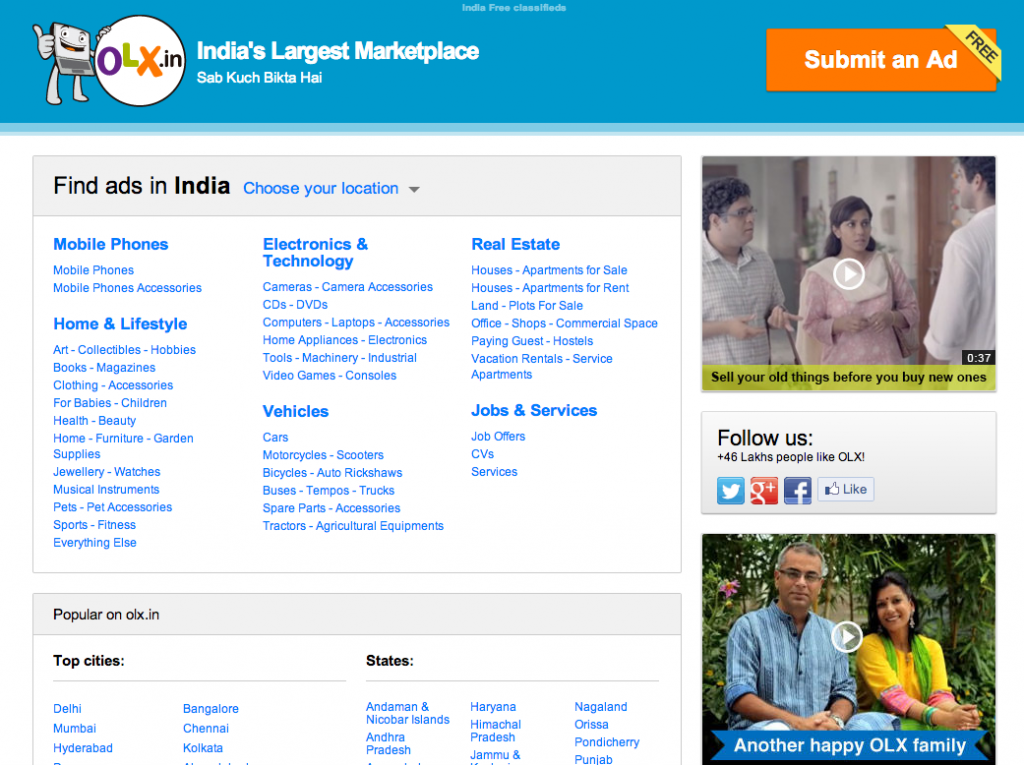Select Jewellery - Watches link
Viewport: 1024px width, 765px height.
pyautogui.click(x=106, y=472)
